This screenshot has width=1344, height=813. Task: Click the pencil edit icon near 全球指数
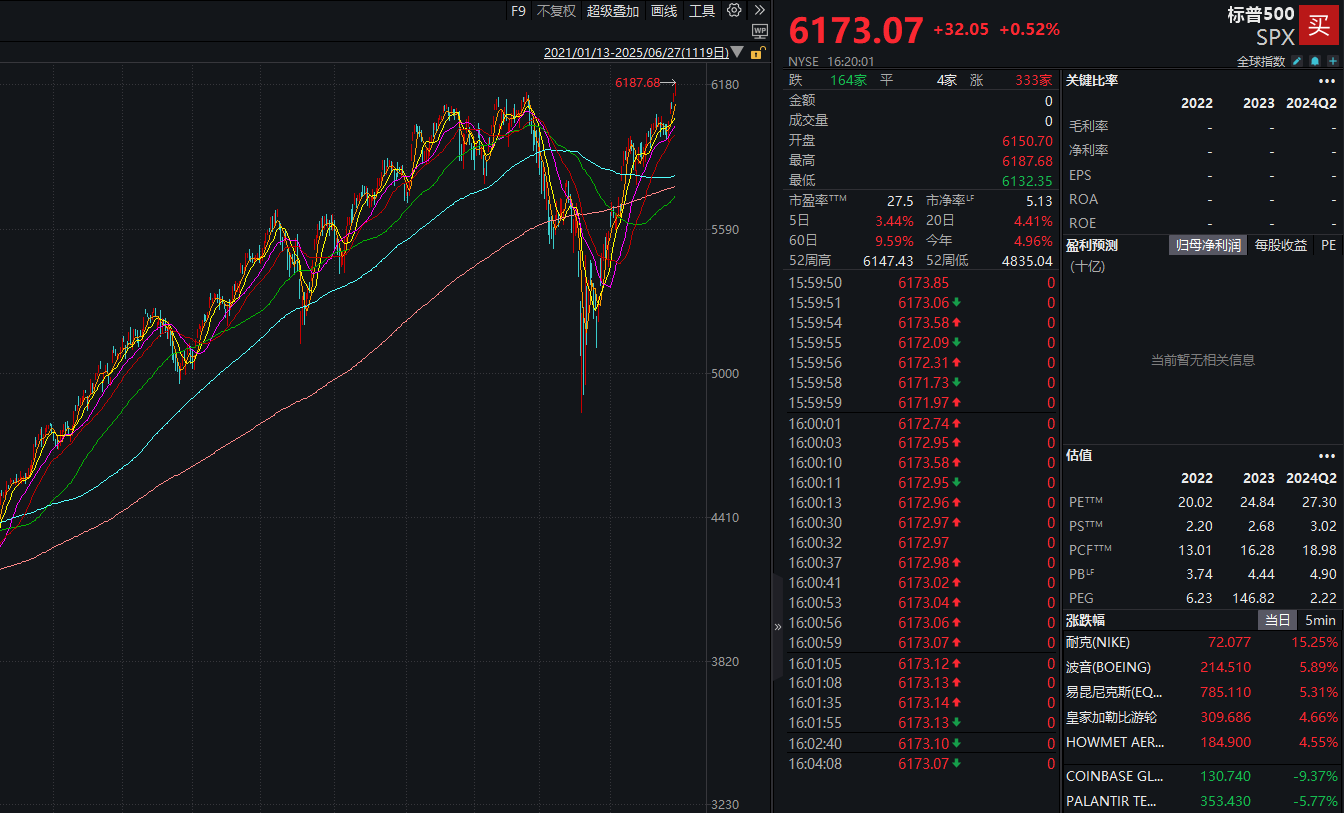(x=1297, y=61)
